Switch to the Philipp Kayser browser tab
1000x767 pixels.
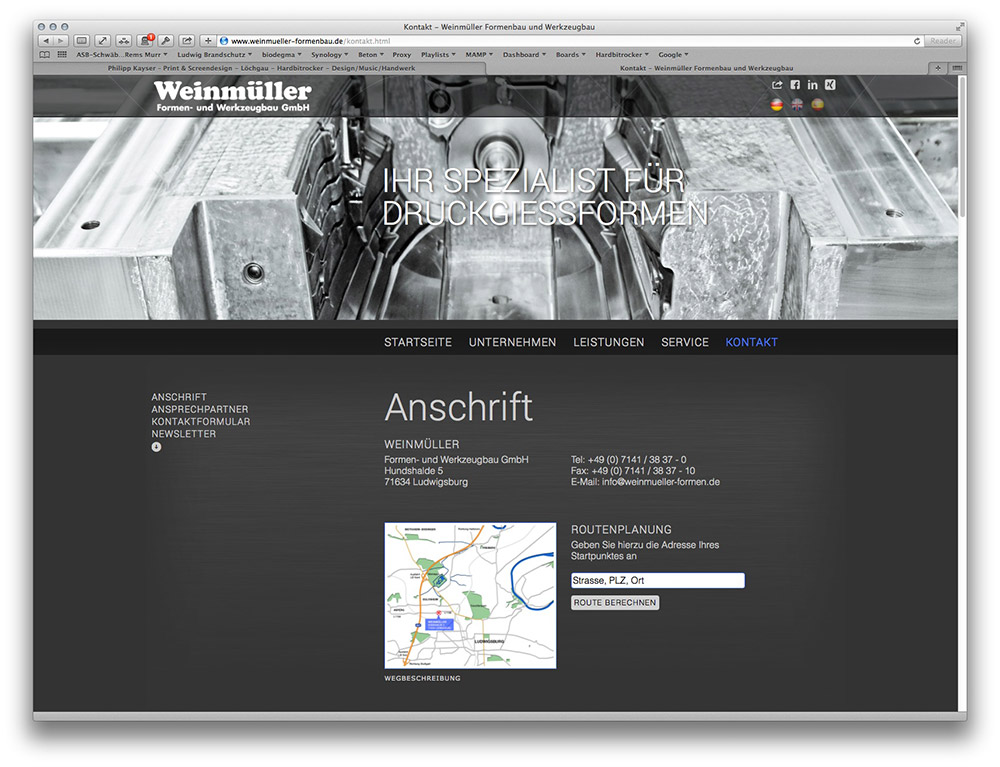(261, 68)
